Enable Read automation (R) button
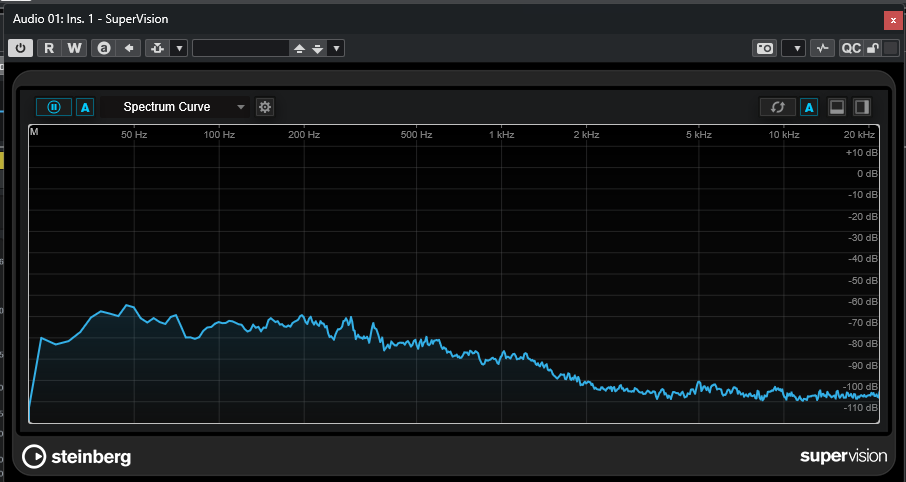 [49, 48]
